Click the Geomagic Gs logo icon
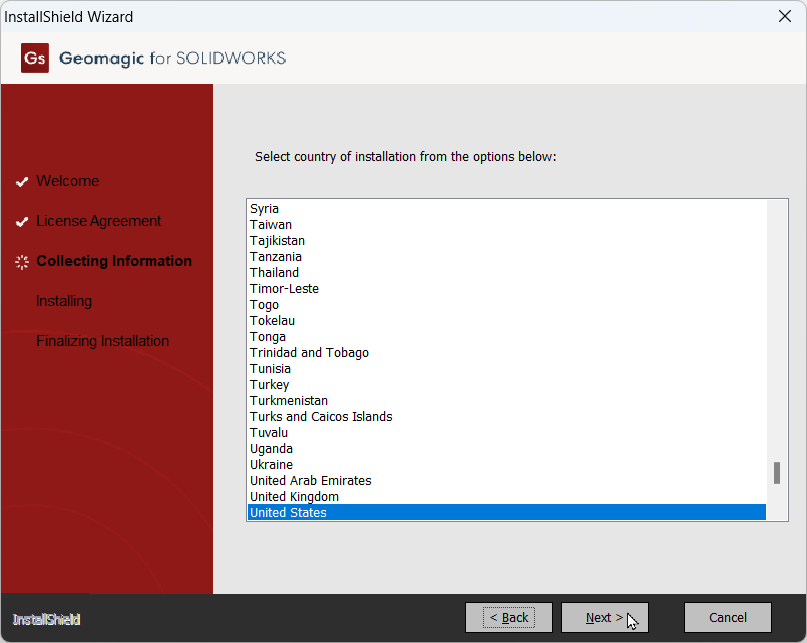 (35, 58)
